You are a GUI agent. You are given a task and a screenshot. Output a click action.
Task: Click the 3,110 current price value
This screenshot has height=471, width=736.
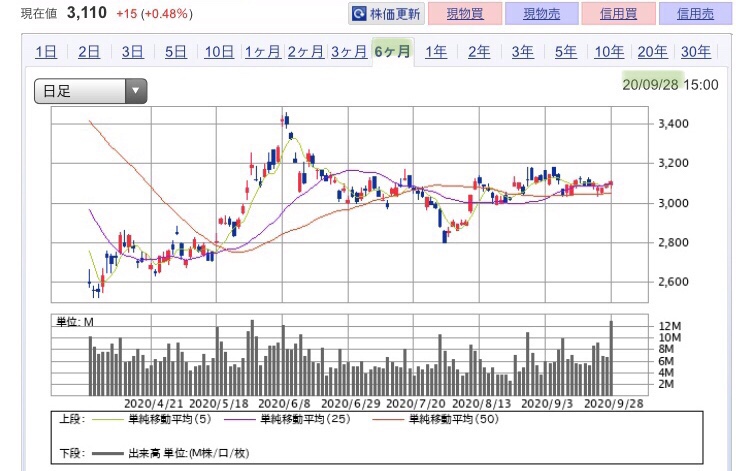point(87,13)
